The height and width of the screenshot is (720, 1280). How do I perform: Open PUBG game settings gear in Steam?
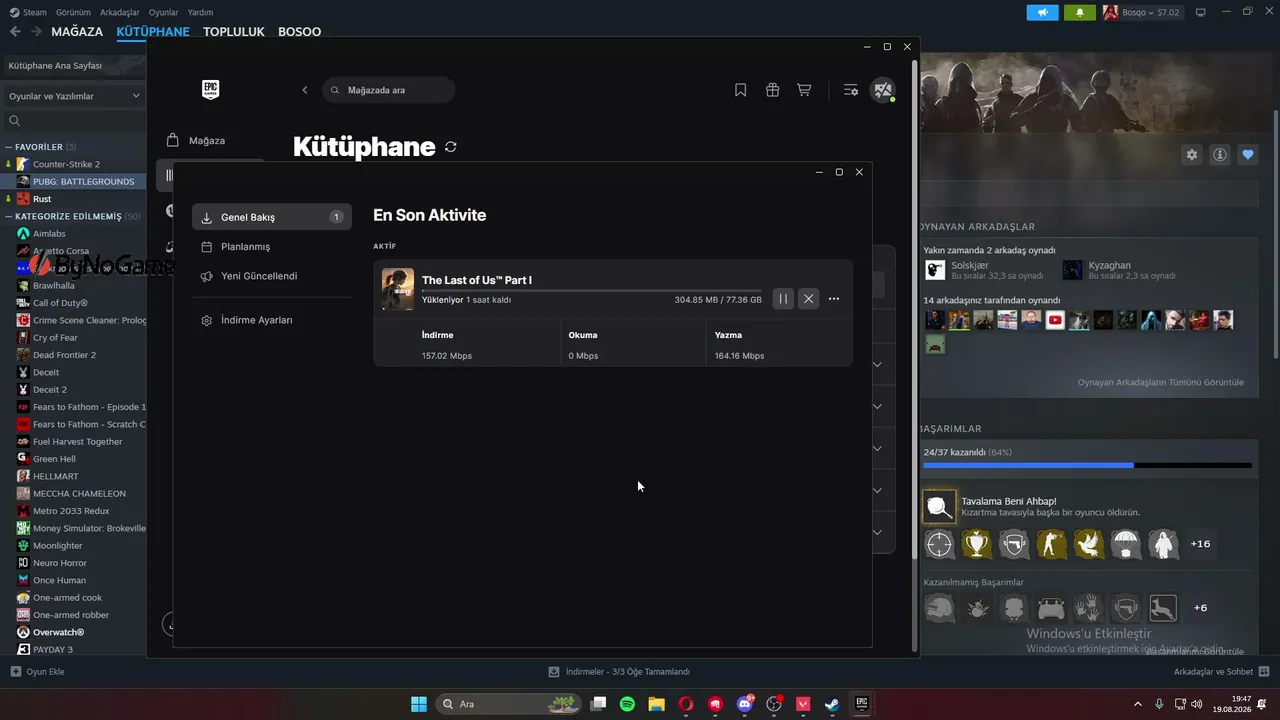point(1191,155)
